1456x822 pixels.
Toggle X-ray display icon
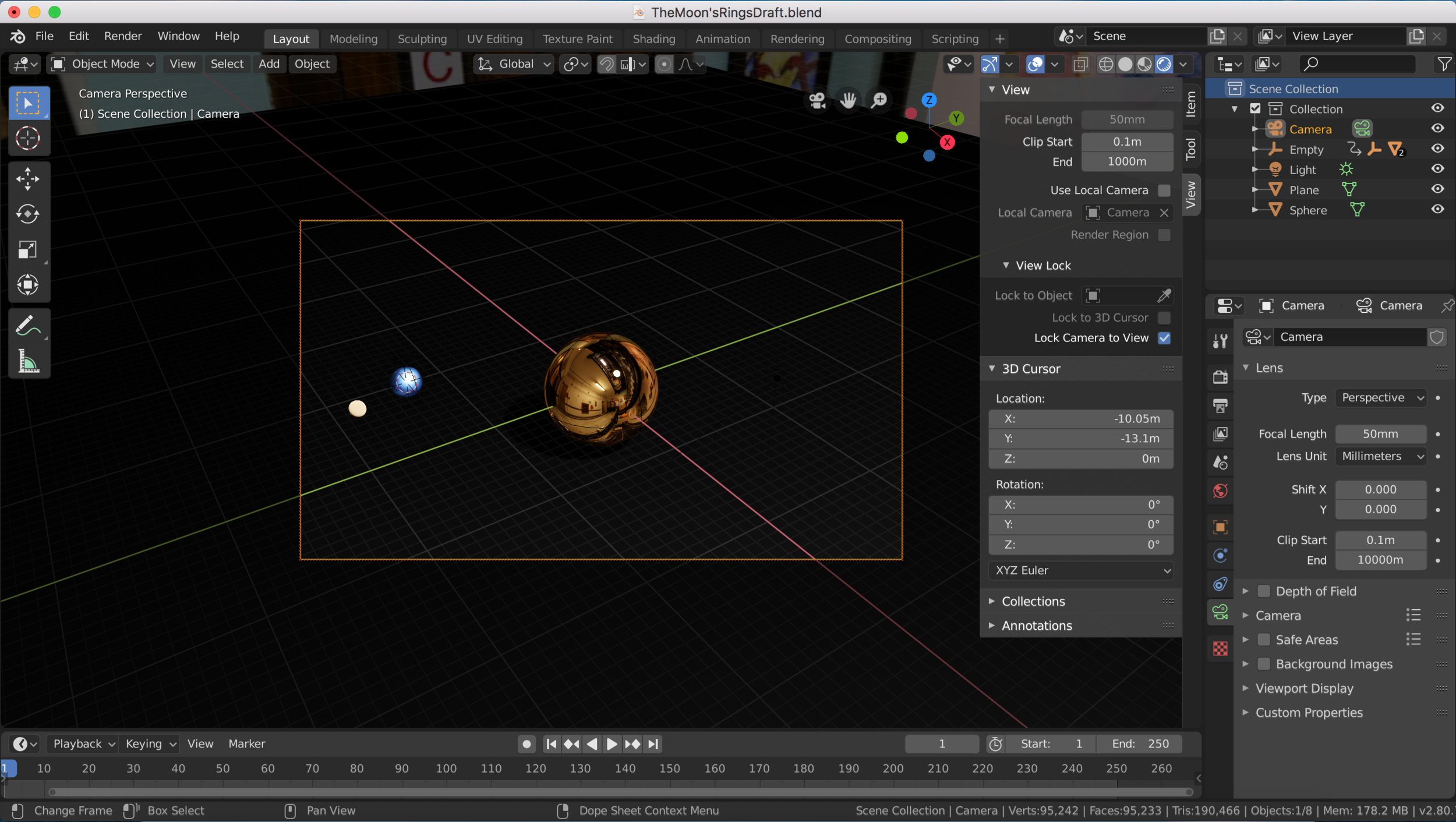pyautogui.click(x=1080, y=64)
